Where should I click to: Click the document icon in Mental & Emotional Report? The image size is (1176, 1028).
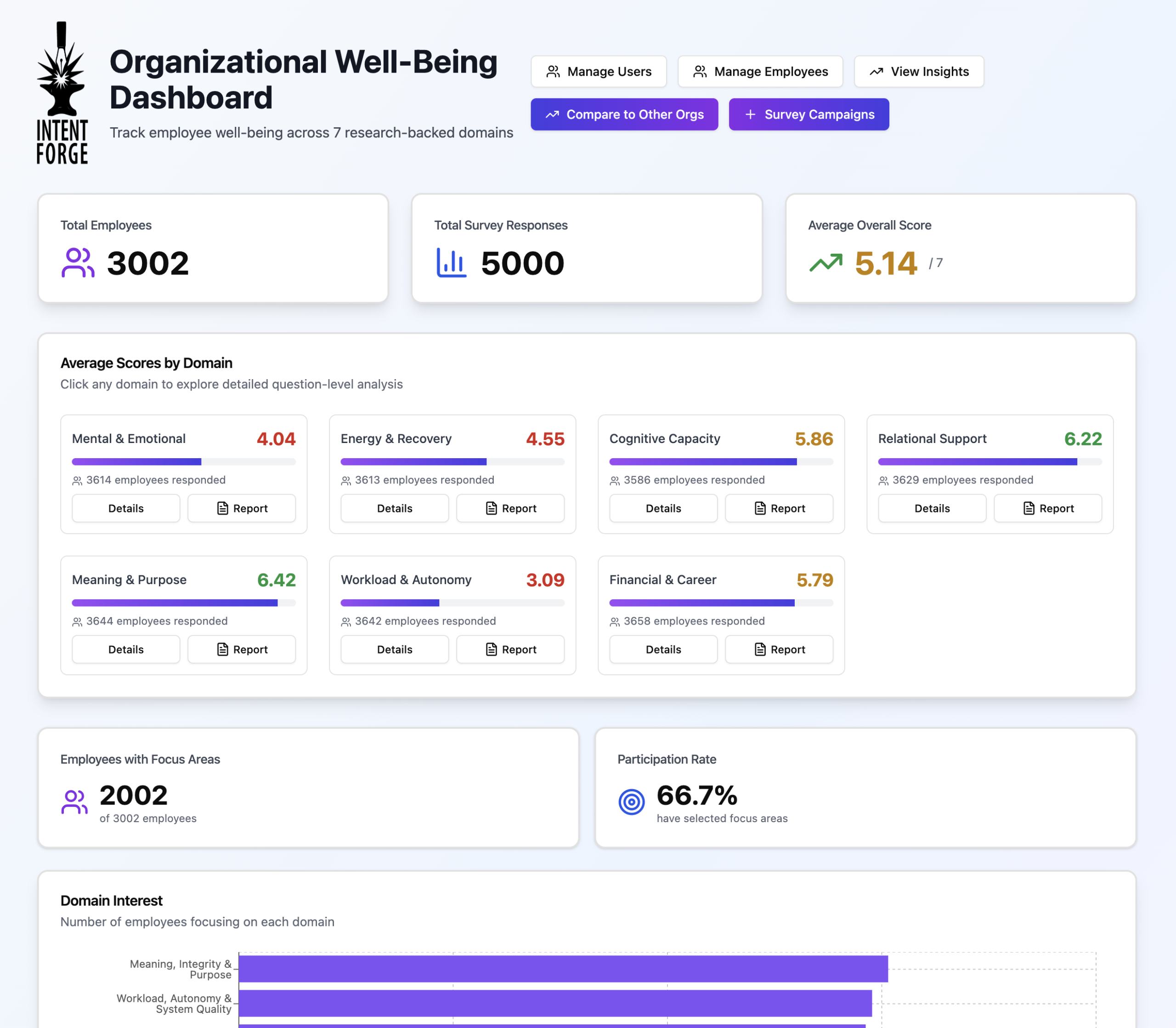[222, 508]
